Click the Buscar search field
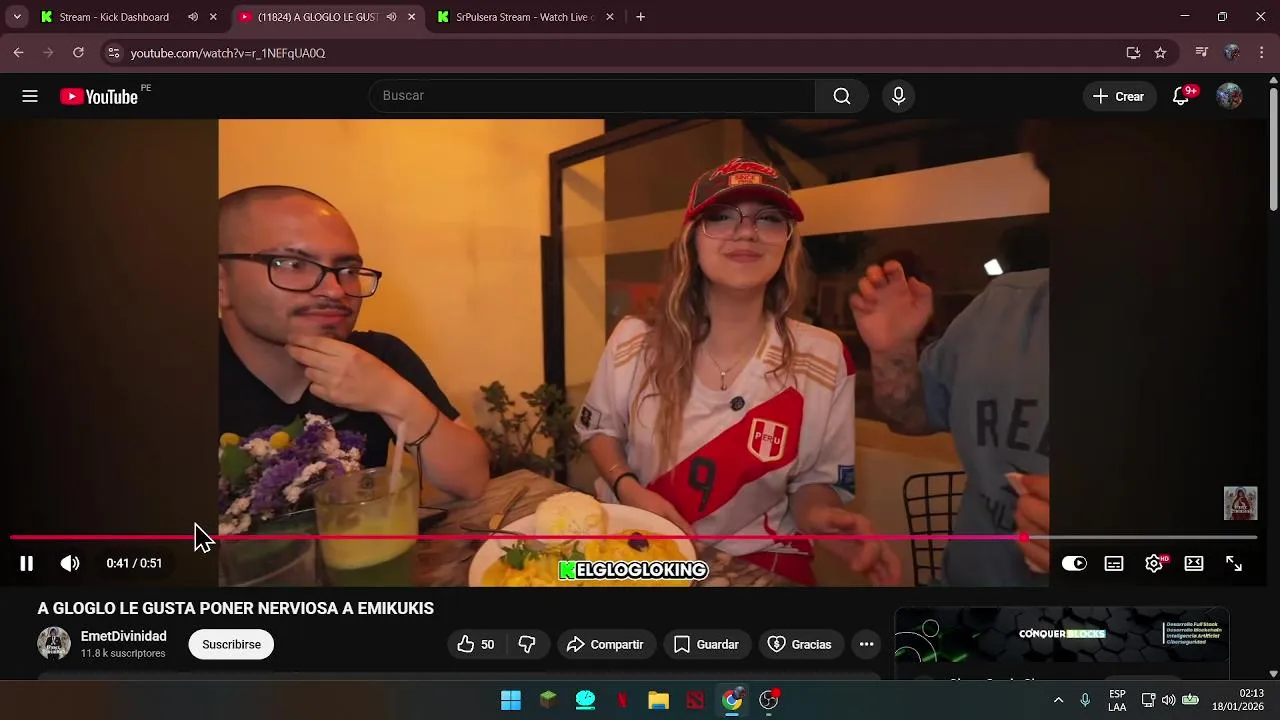This screenshot has width=1280, height=720. pos(592,96)
